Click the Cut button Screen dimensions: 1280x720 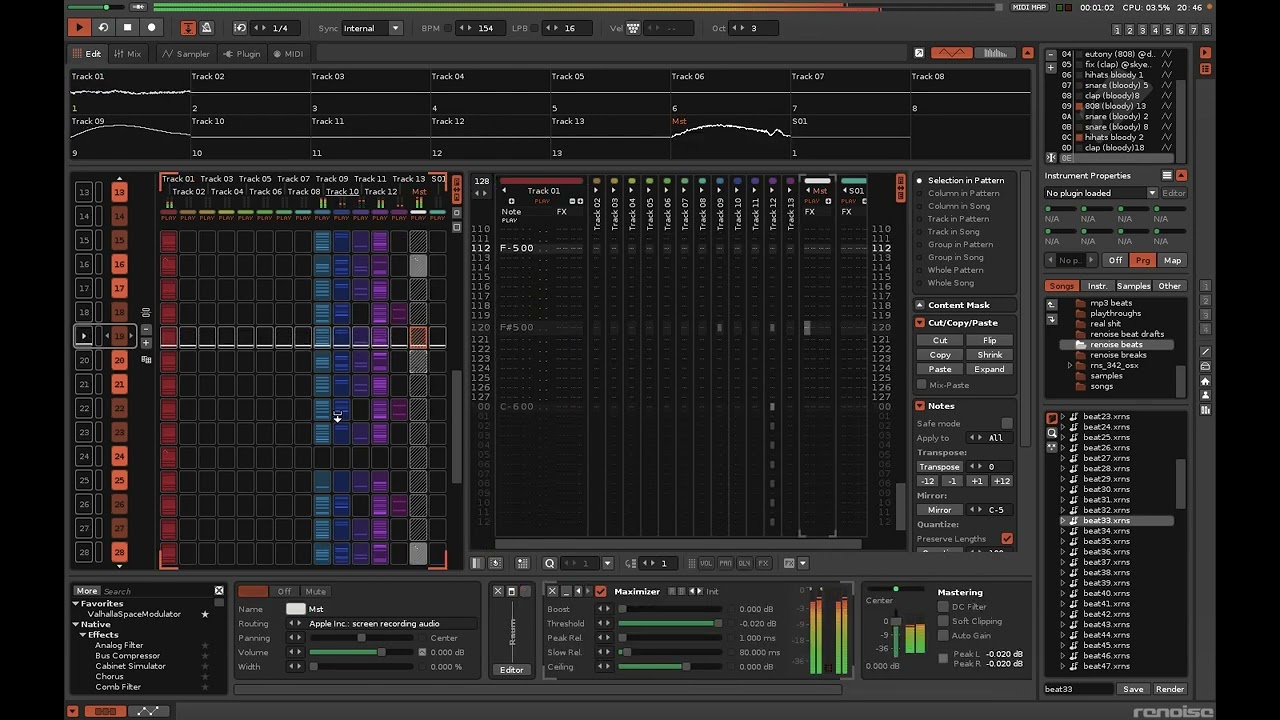(940, 340)
